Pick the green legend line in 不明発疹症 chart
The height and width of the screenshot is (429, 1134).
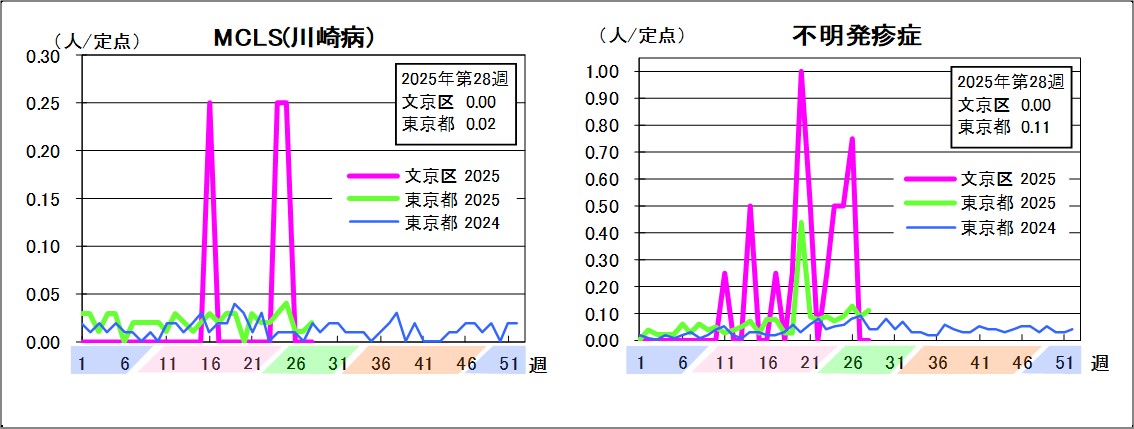point(929,203)
